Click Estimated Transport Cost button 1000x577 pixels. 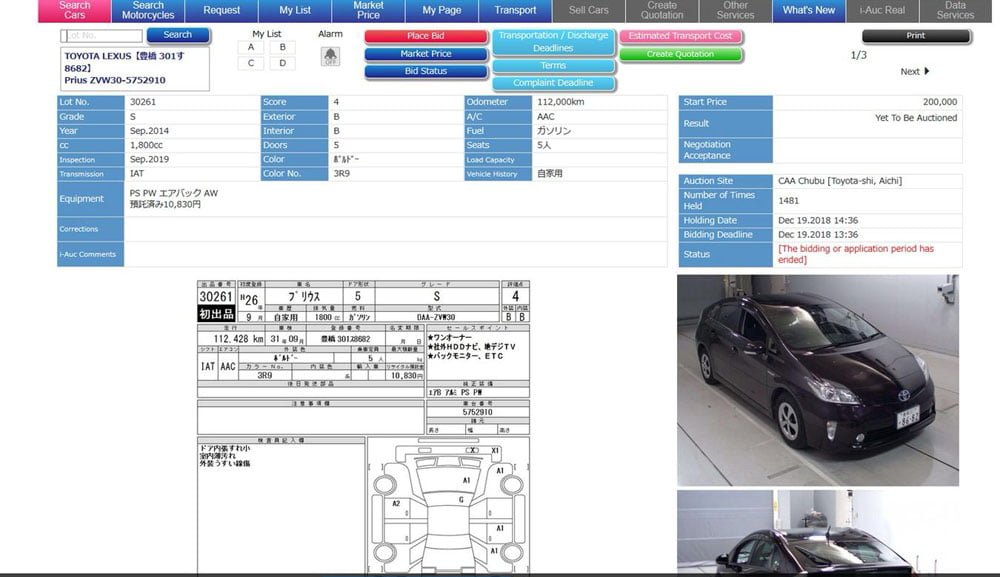click(680, 36)
